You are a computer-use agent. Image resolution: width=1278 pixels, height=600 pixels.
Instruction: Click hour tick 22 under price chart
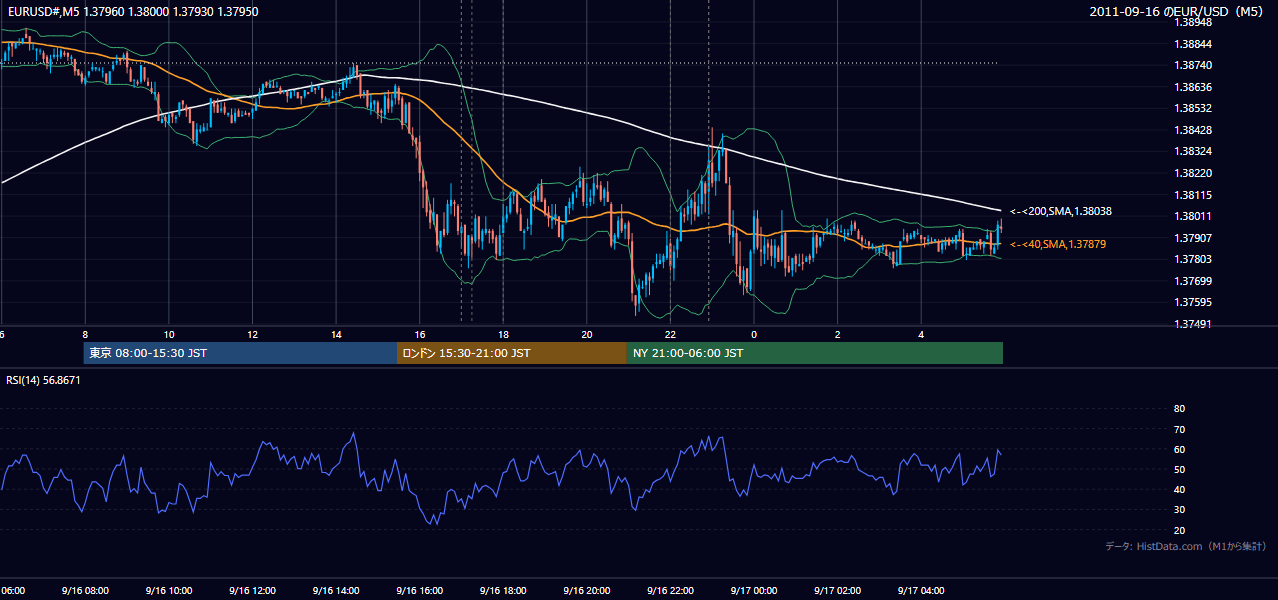pos(671,335)
